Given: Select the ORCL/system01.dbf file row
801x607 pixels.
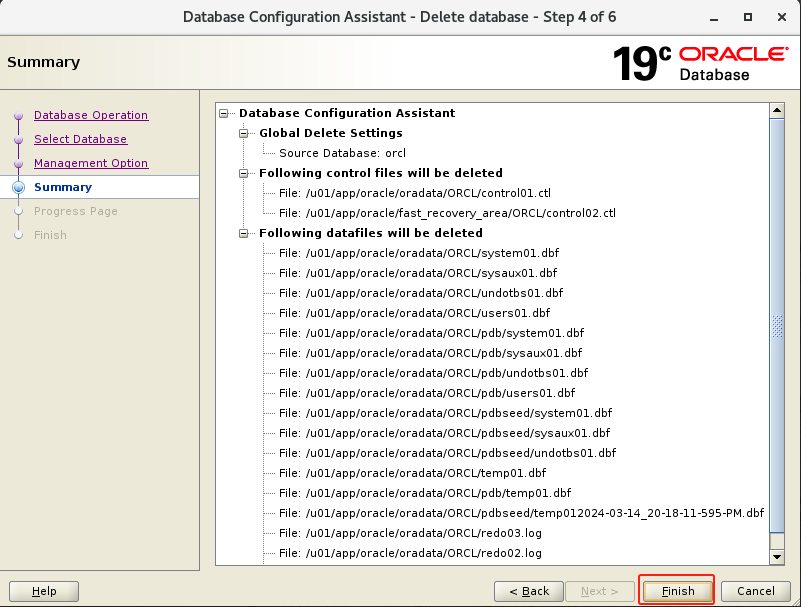Looking at the screenshot, I should click(419, 253).
